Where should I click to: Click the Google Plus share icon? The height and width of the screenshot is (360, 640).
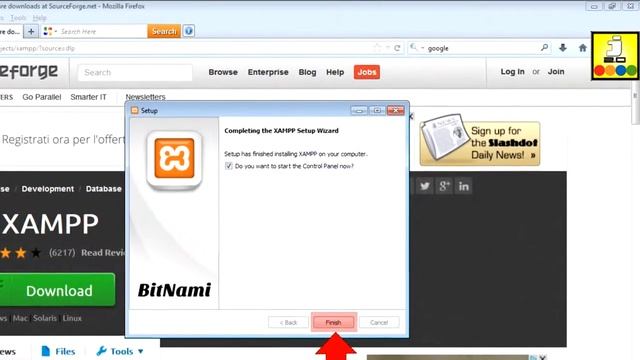(444, 186)
